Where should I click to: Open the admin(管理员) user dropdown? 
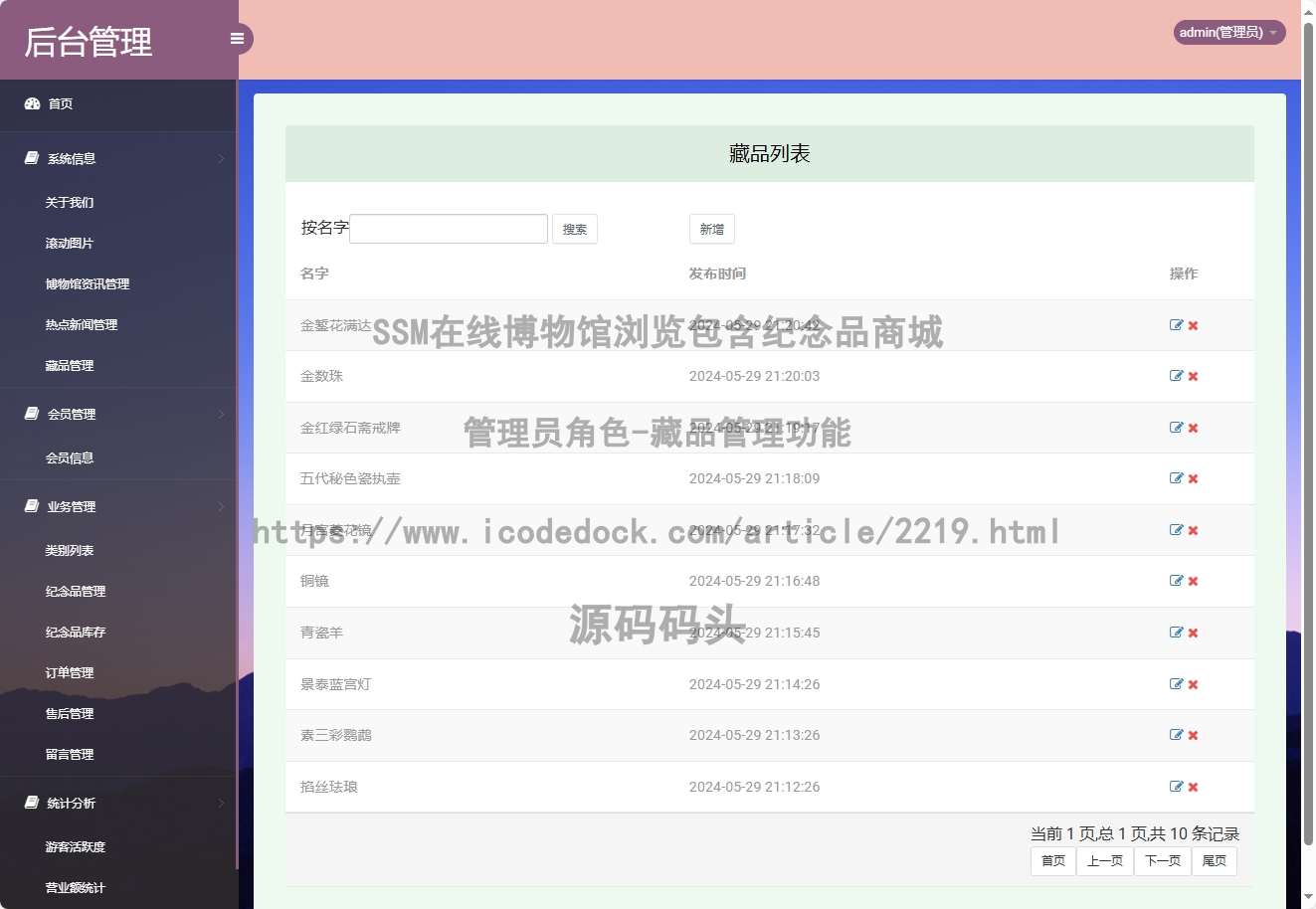click(x=1229, y=32)
